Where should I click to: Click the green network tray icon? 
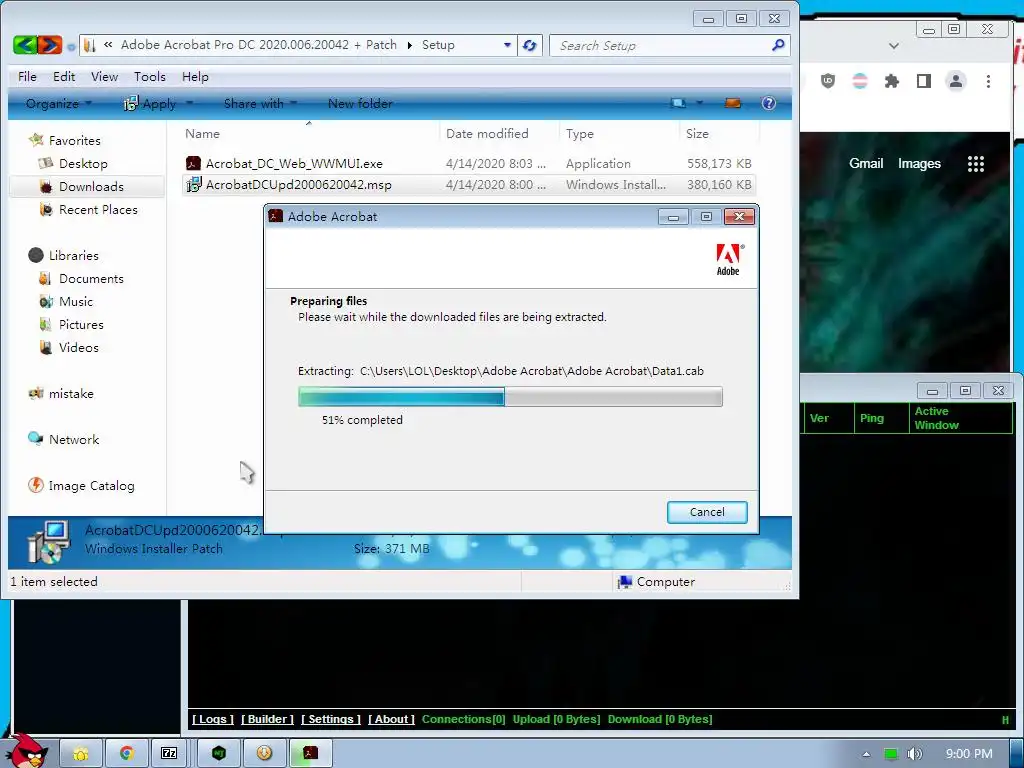point(891,754)
